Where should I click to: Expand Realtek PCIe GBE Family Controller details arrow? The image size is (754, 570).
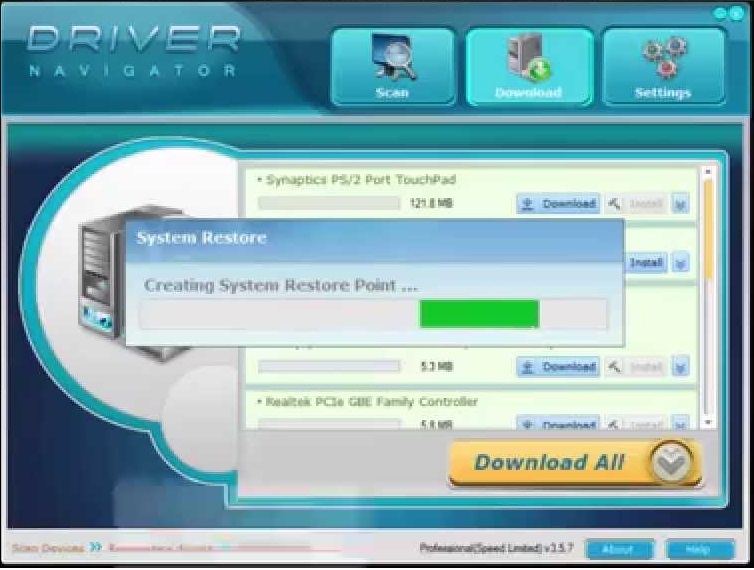click(680, 423)
